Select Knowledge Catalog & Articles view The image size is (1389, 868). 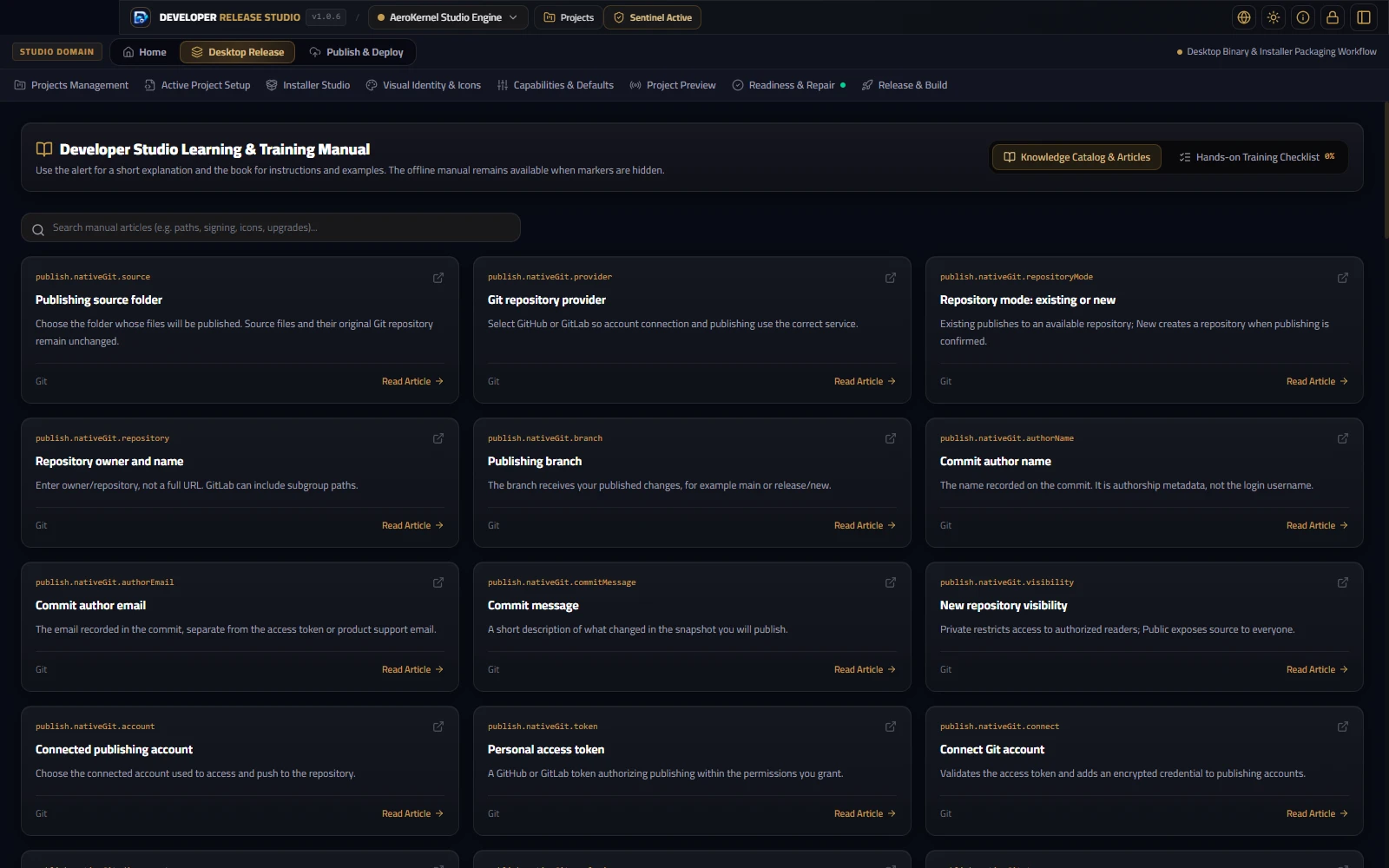click(x=1076, y=157)
